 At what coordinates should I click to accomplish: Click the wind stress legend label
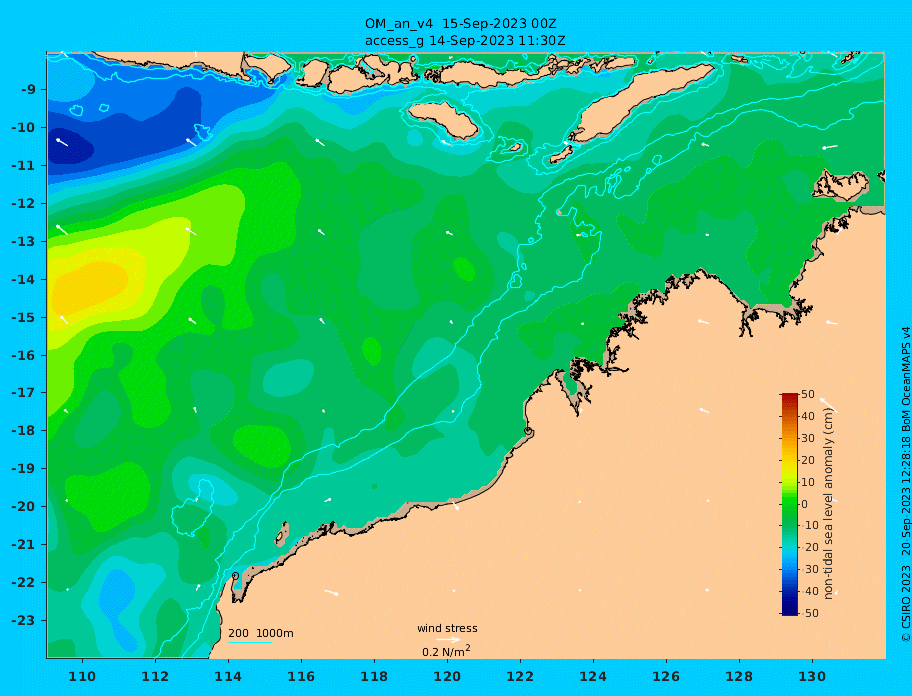pyautogui.click(x=447, y=628)
